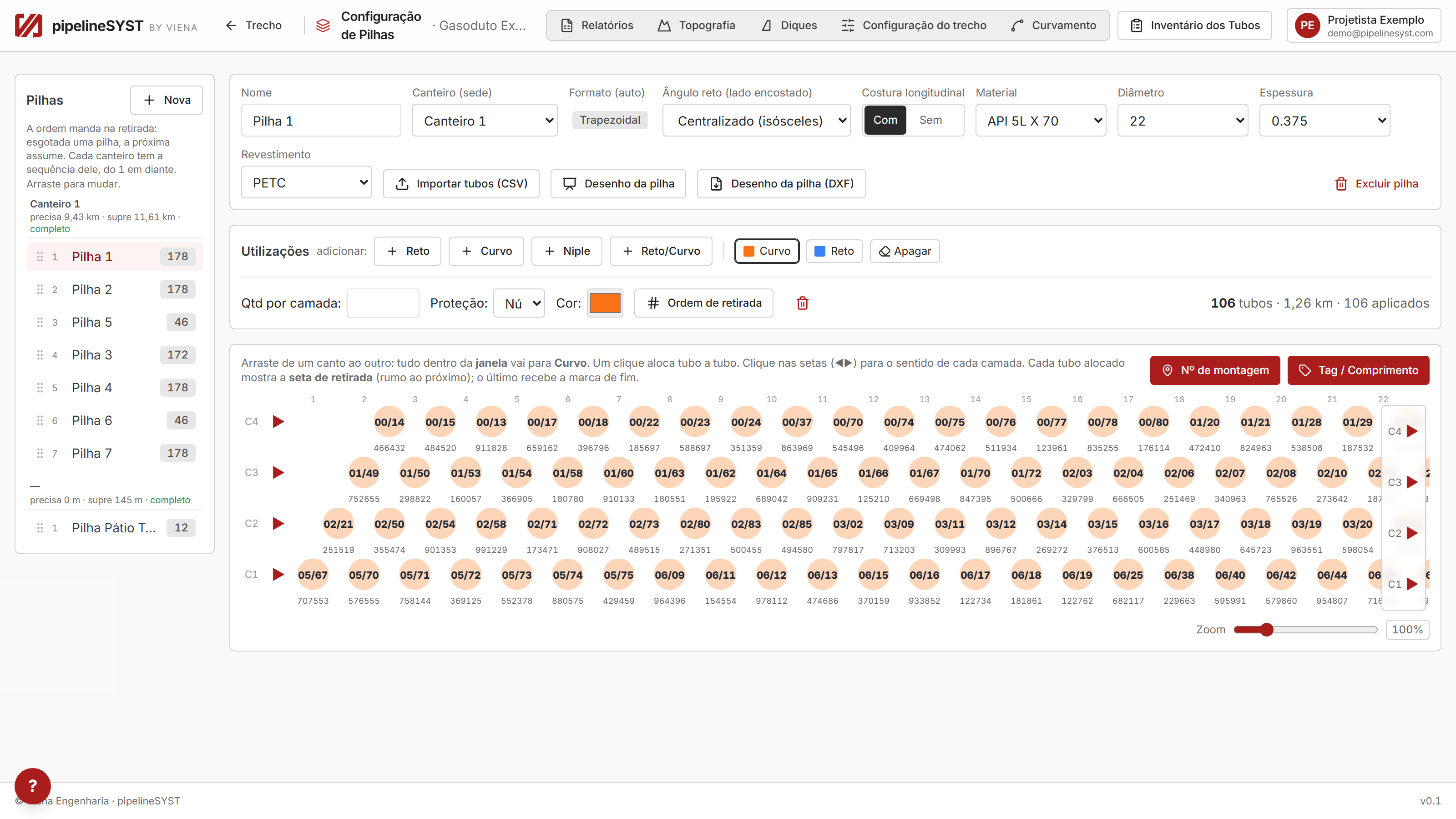The image size is (1456, 819).
Task: Open the Espessura dropdown
Action: [1325, 121]
